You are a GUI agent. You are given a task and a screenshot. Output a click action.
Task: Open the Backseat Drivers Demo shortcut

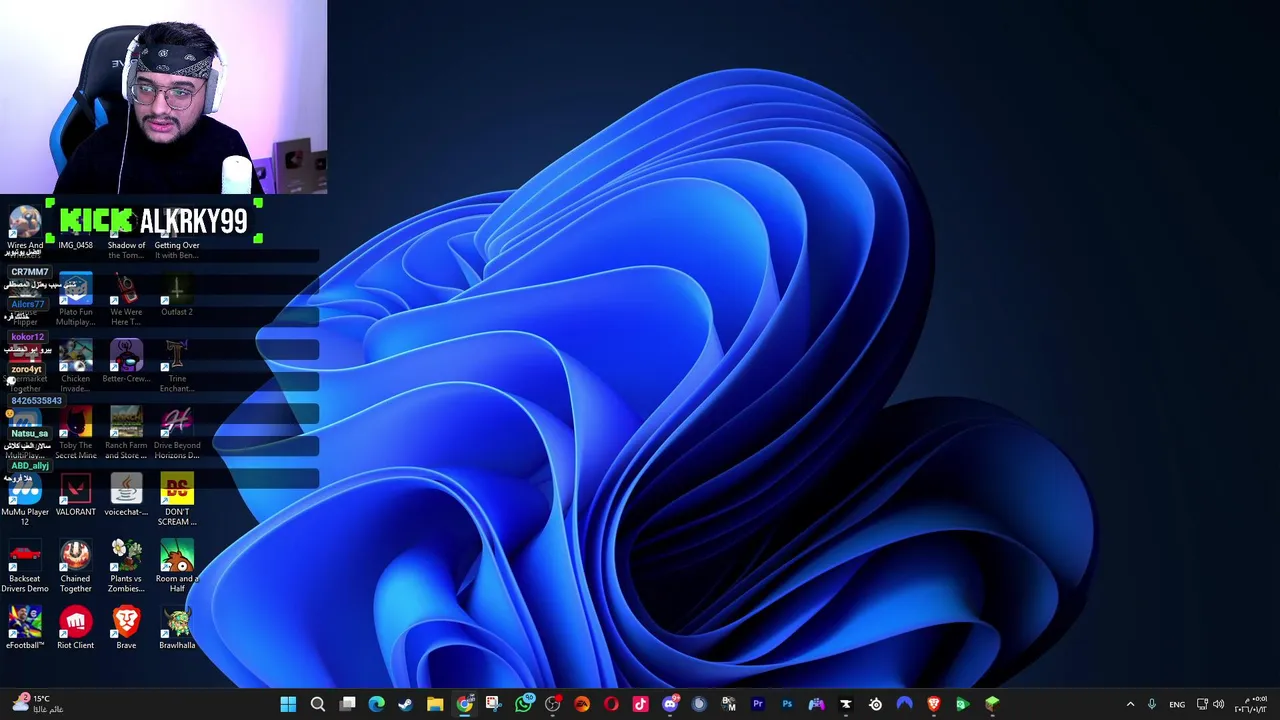point(25,567)
